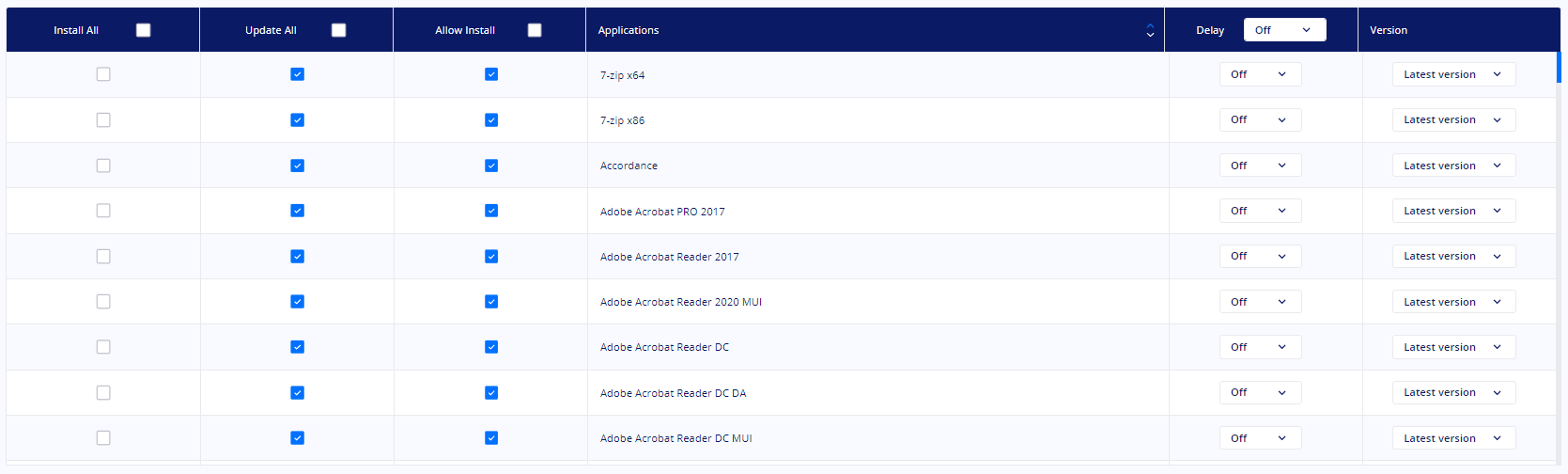Open Delay dropdown for Acrobat Reader 2017
This screenshot has height=474, width=1568.
(1261, 256)
